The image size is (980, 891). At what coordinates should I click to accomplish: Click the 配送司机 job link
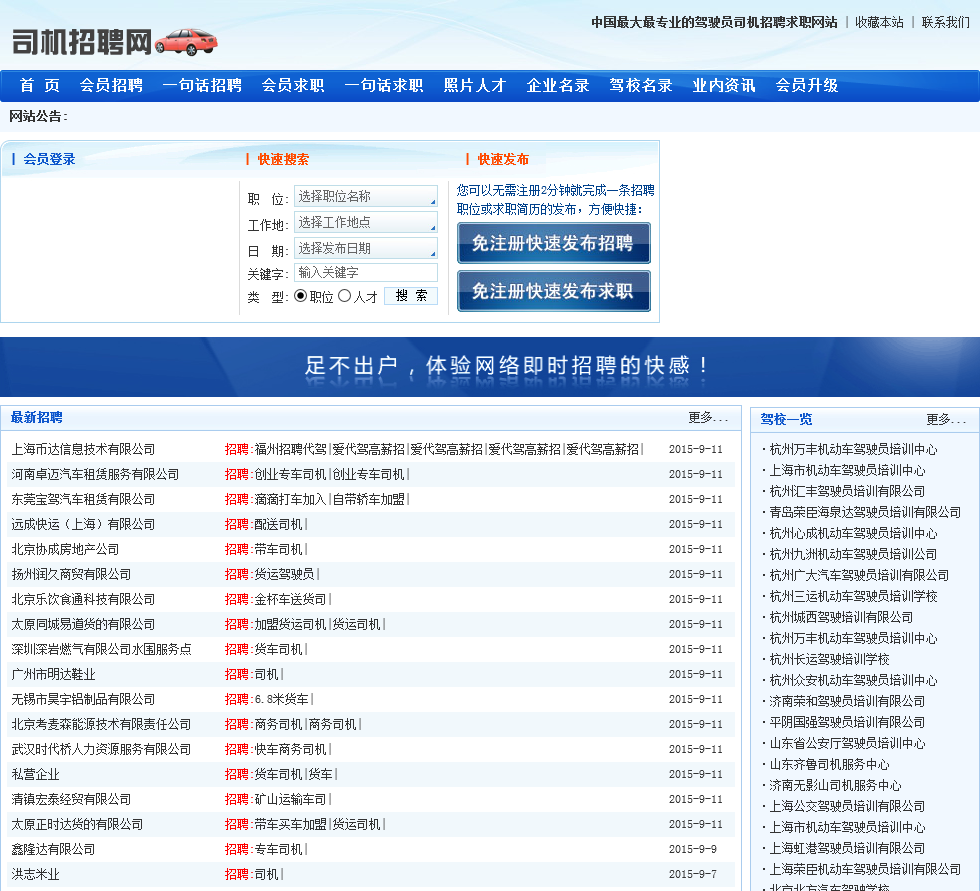[x=278, y=524]
